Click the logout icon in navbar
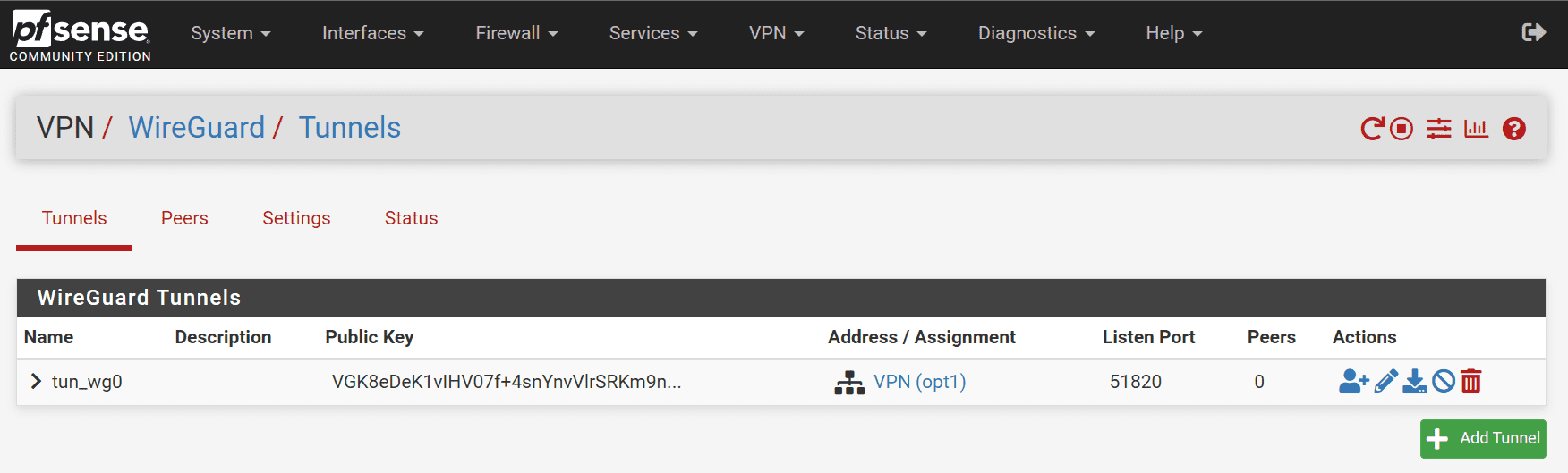 pos(1534,33)
